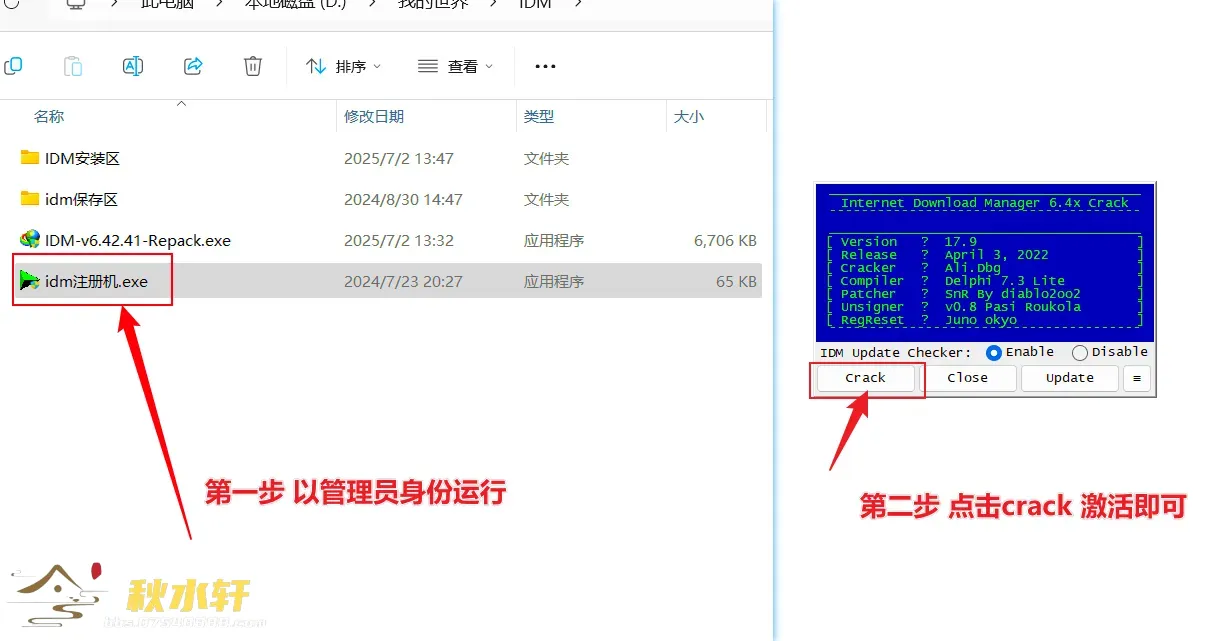Viewport: 1226px width, 641px height.
Task: Expand the breadcrumb chevron after IDM
Action: 578,5
